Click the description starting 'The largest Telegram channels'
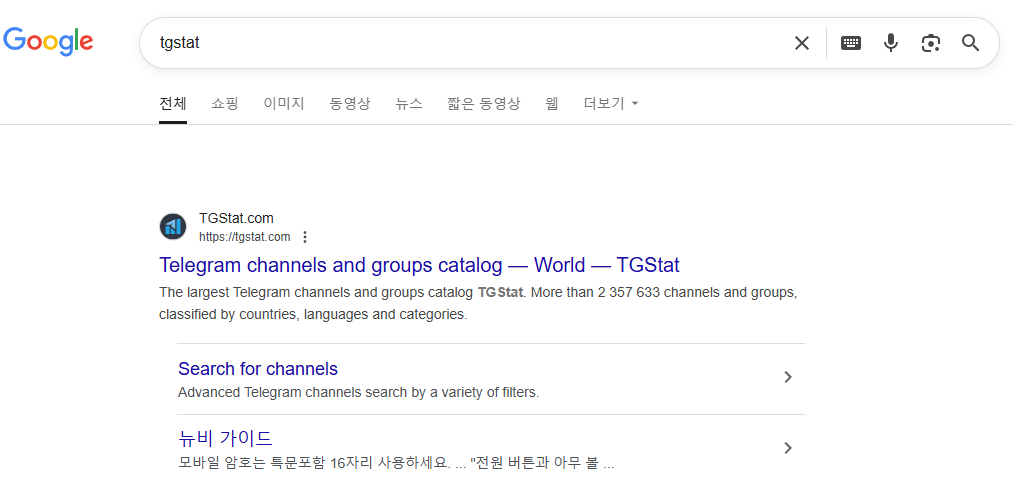This screenshot has height=482, width=1013. (478, 304)
